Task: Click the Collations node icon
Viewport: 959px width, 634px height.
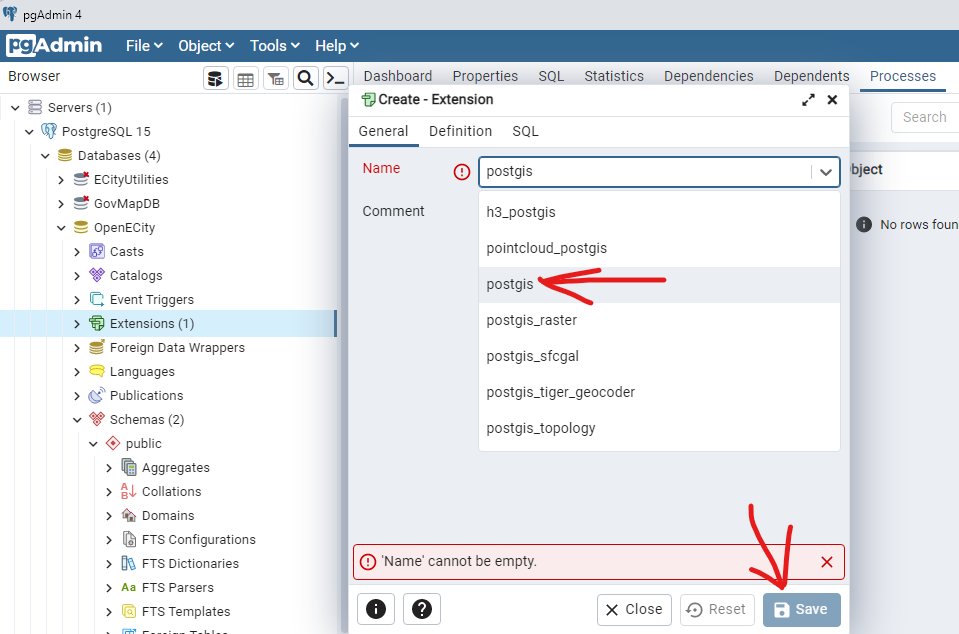Action: tap(128, 491)
